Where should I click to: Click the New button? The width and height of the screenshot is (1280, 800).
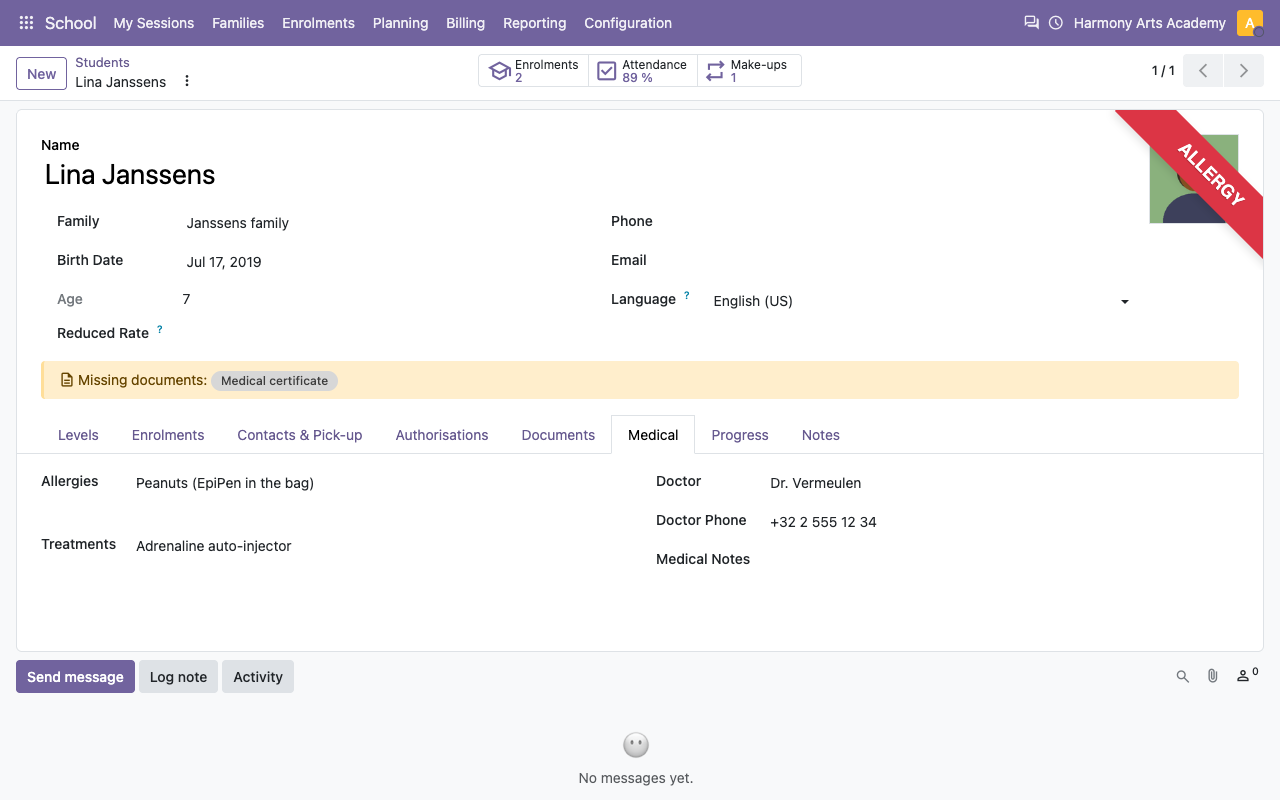click(x=42, y=73)
